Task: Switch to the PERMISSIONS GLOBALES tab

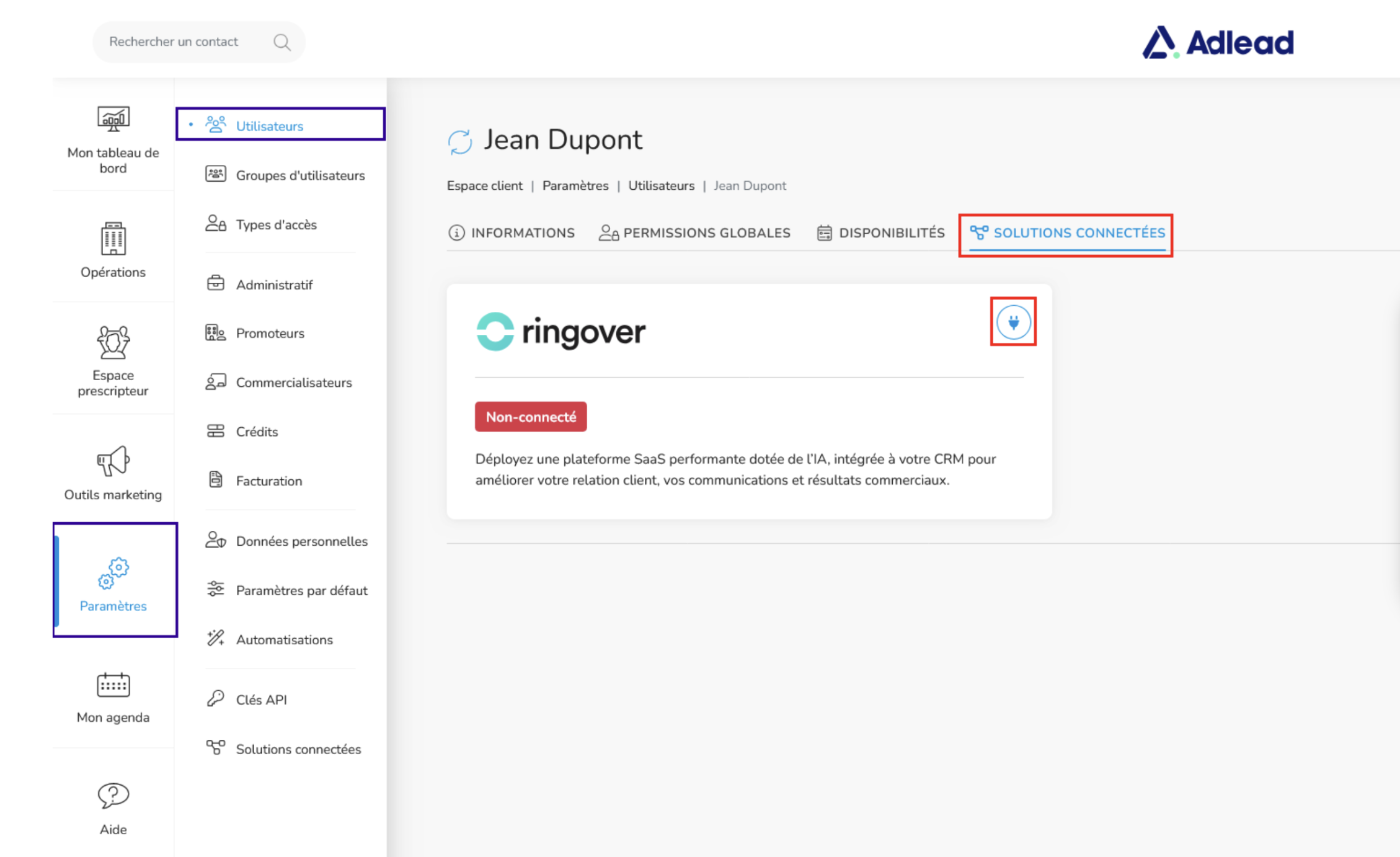Action: tap(694, 233)
